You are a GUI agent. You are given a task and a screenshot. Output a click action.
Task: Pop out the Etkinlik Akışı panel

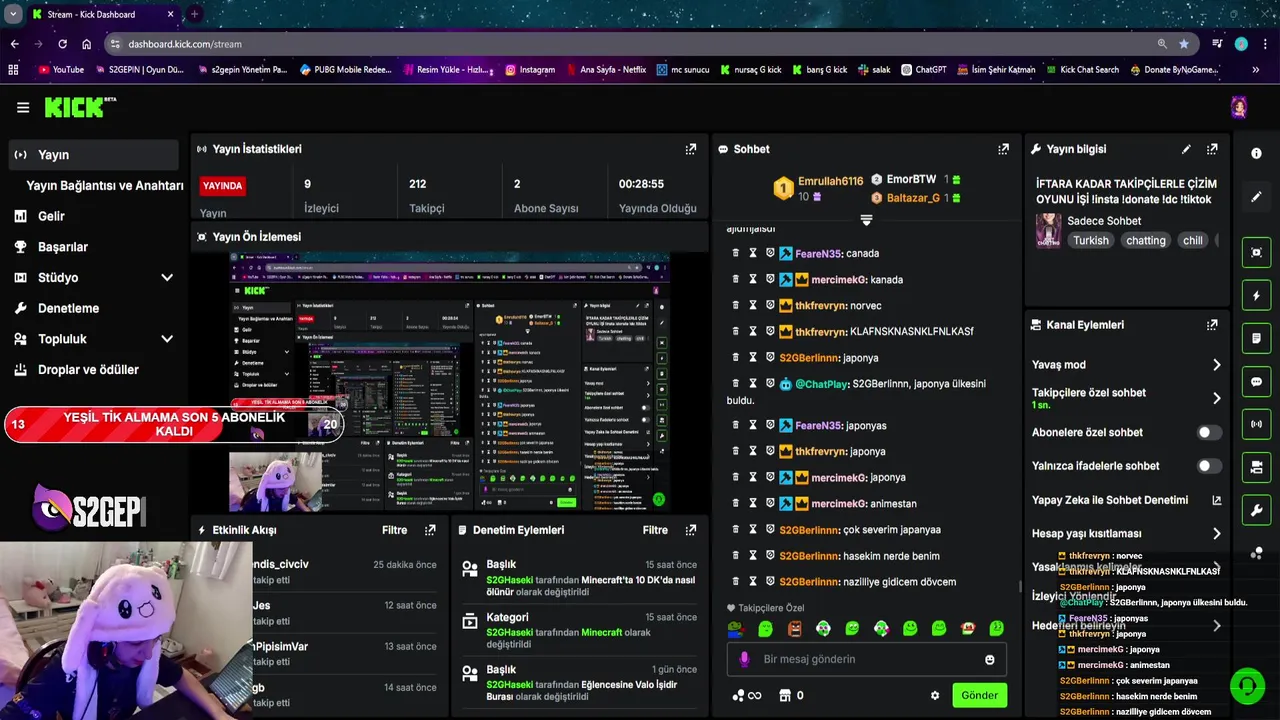pyautogui.click(x=430, y=530)
